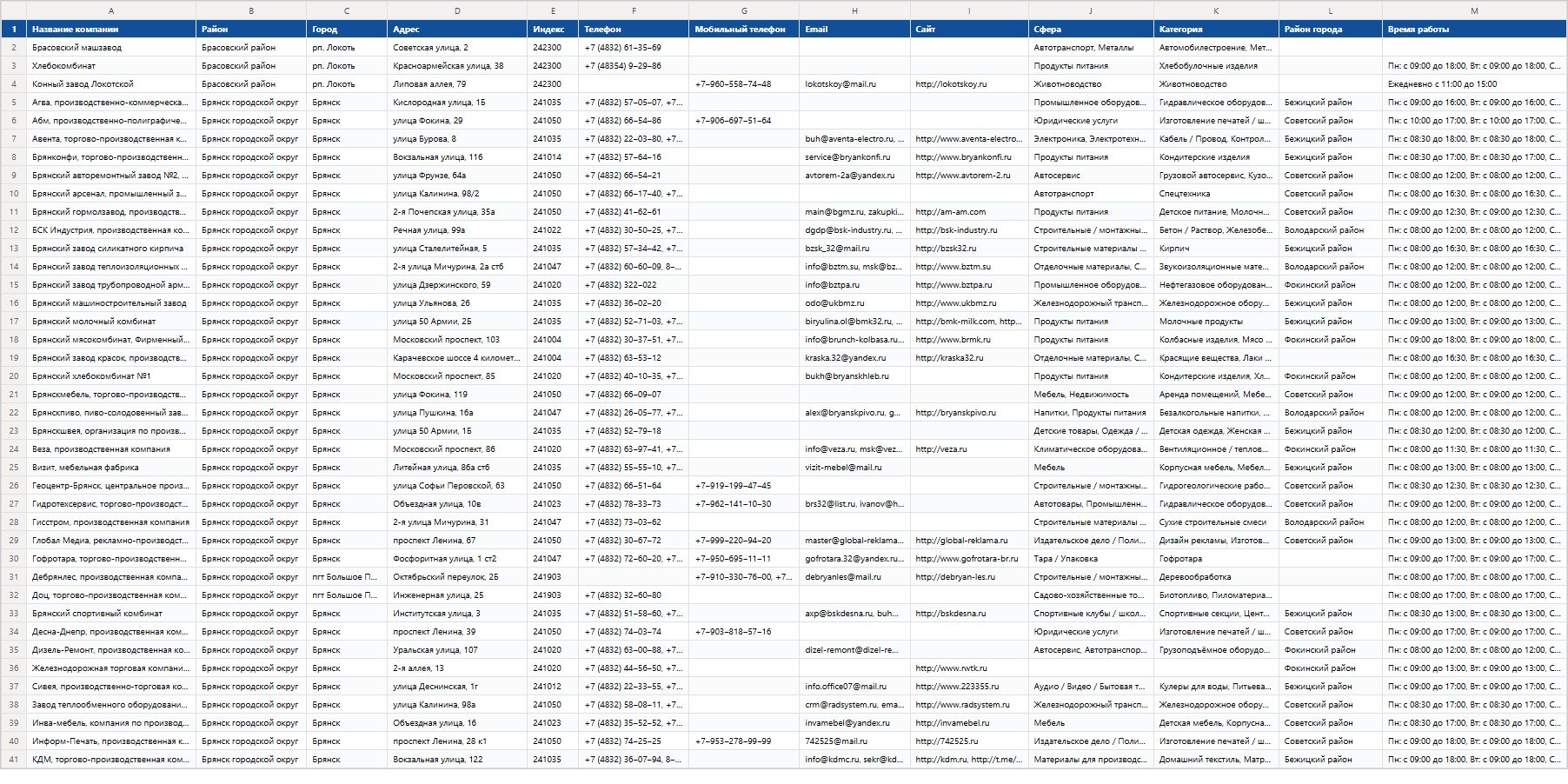Select the index cell '241014'

(553, 157)
